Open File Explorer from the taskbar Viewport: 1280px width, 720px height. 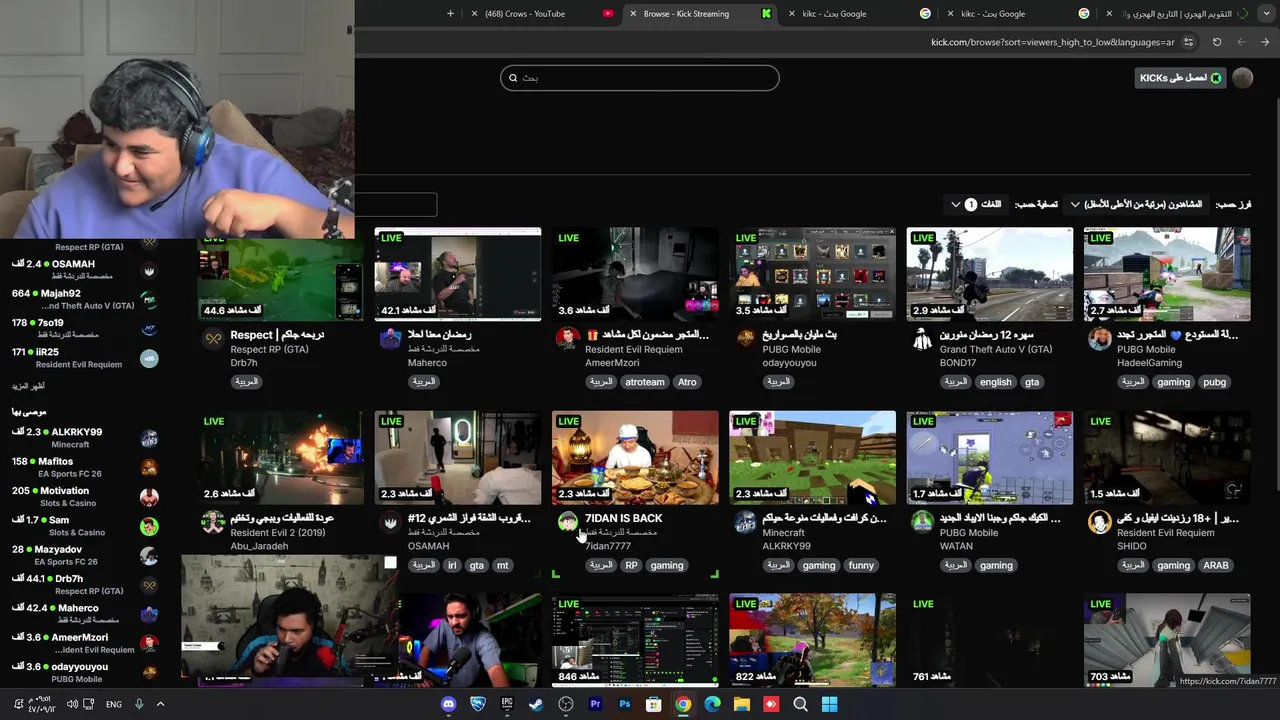(741, 704)
